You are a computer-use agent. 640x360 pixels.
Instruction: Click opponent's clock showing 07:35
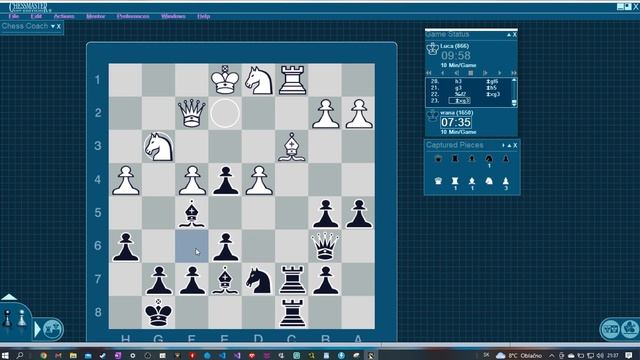tap(456, 122)
